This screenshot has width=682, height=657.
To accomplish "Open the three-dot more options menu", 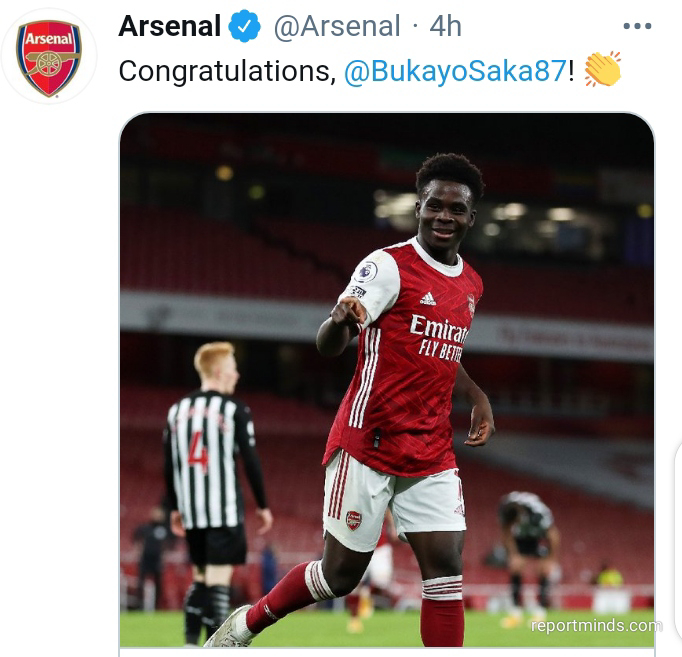I will 637,26.
